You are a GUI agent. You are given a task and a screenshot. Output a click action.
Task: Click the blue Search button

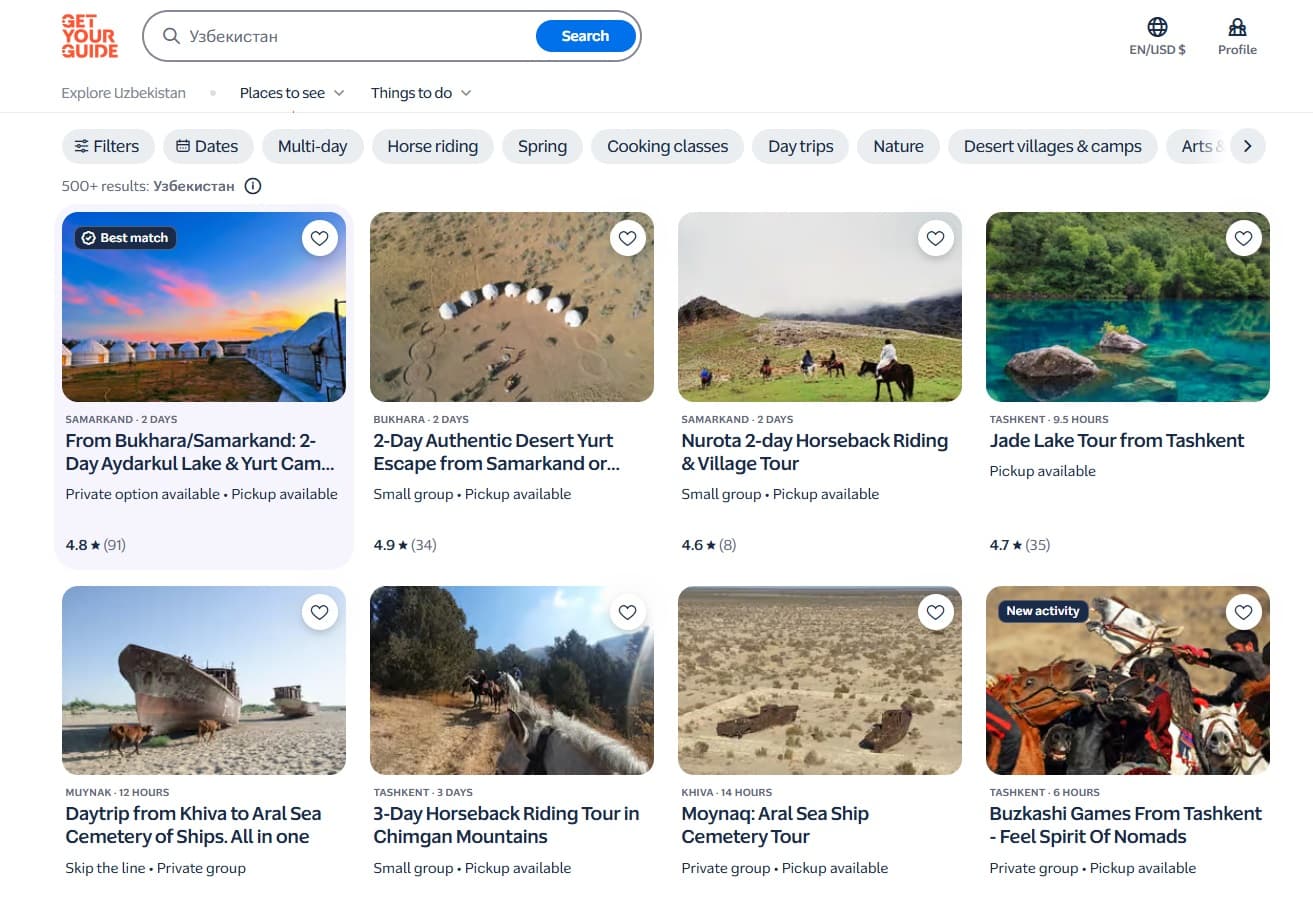click(586, 36)
